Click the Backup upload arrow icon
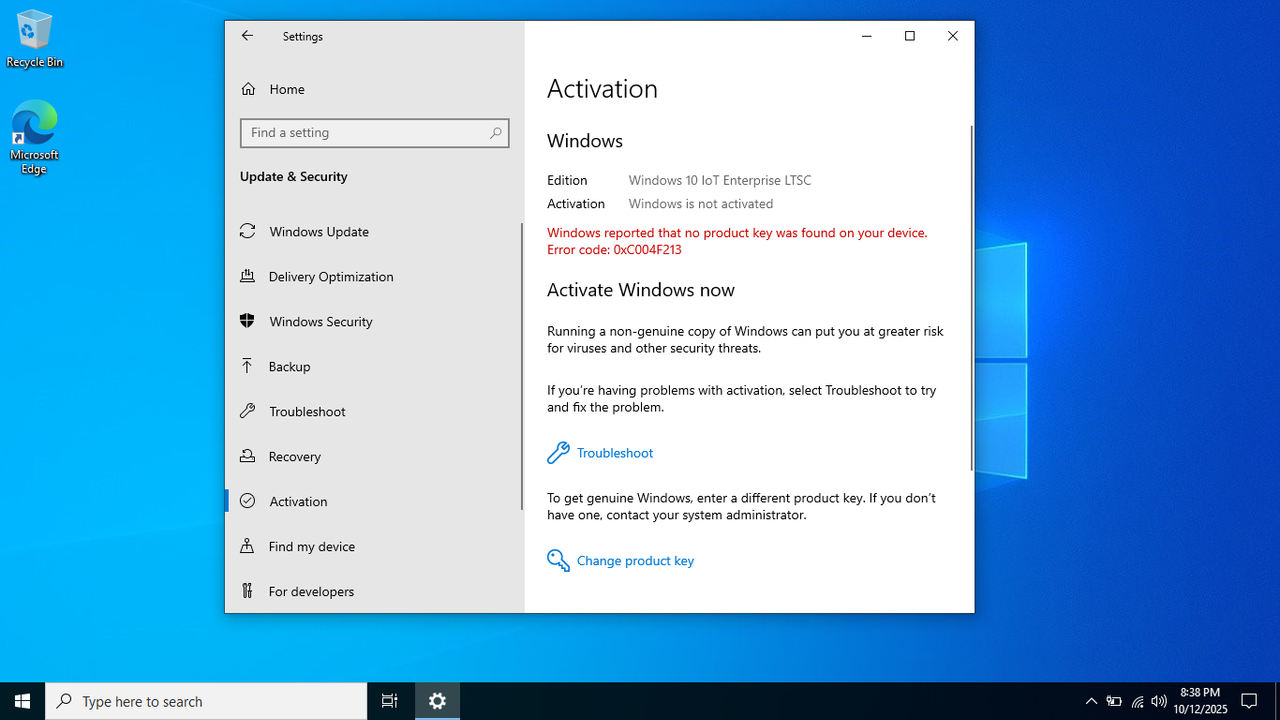 tap(248, 366)
